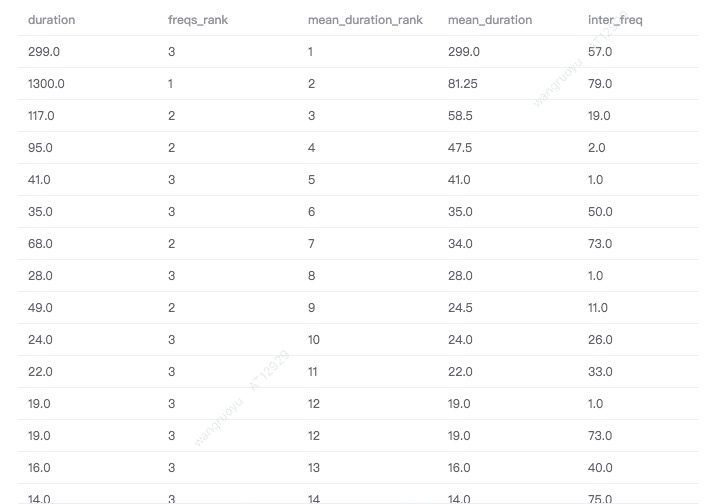Select the mean_duration cell showing 47.5
Image resolution: width=718 pixels, height=504 pixels.
(x=460, y=148)
